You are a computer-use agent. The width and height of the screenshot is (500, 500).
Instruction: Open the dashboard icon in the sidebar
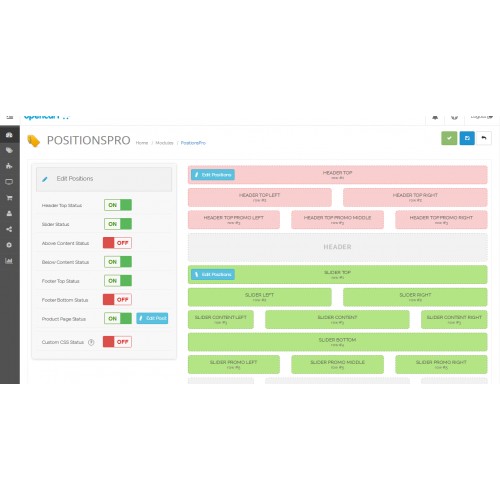[9, 135]
